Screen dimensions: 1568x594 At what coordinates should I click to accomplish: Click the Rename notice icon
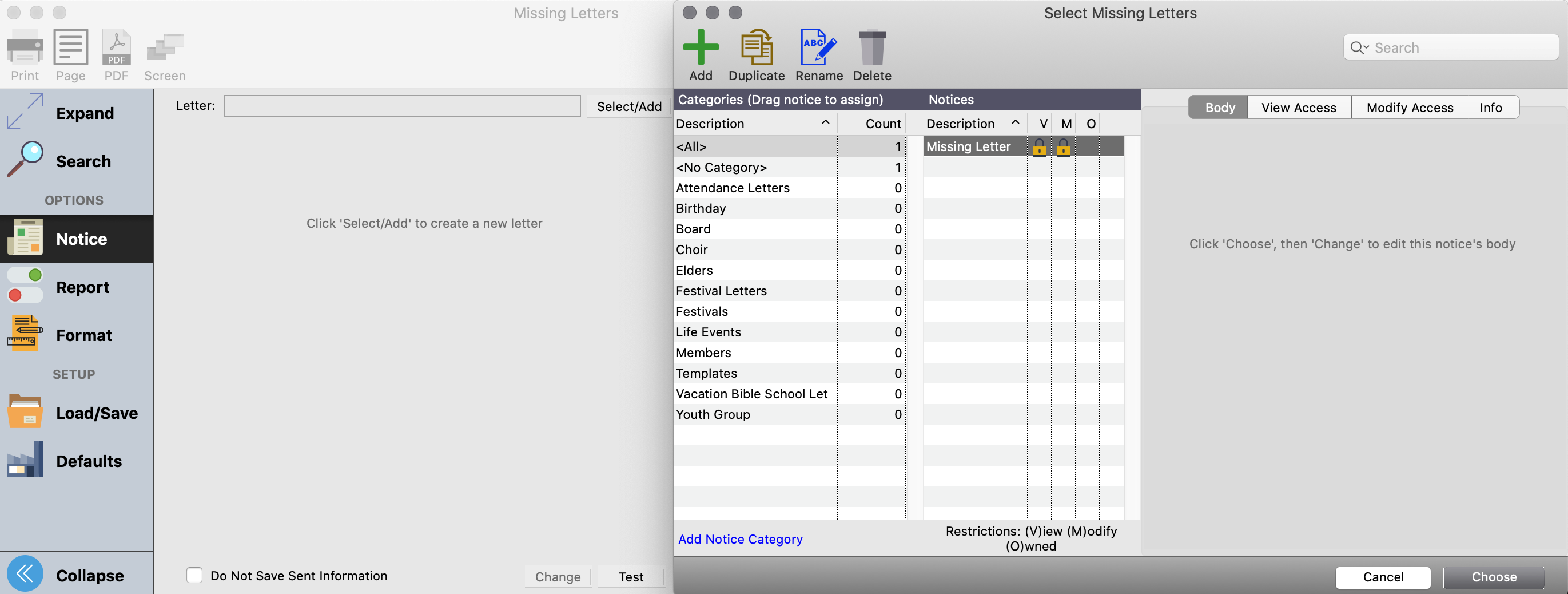[x=818, y=47]
